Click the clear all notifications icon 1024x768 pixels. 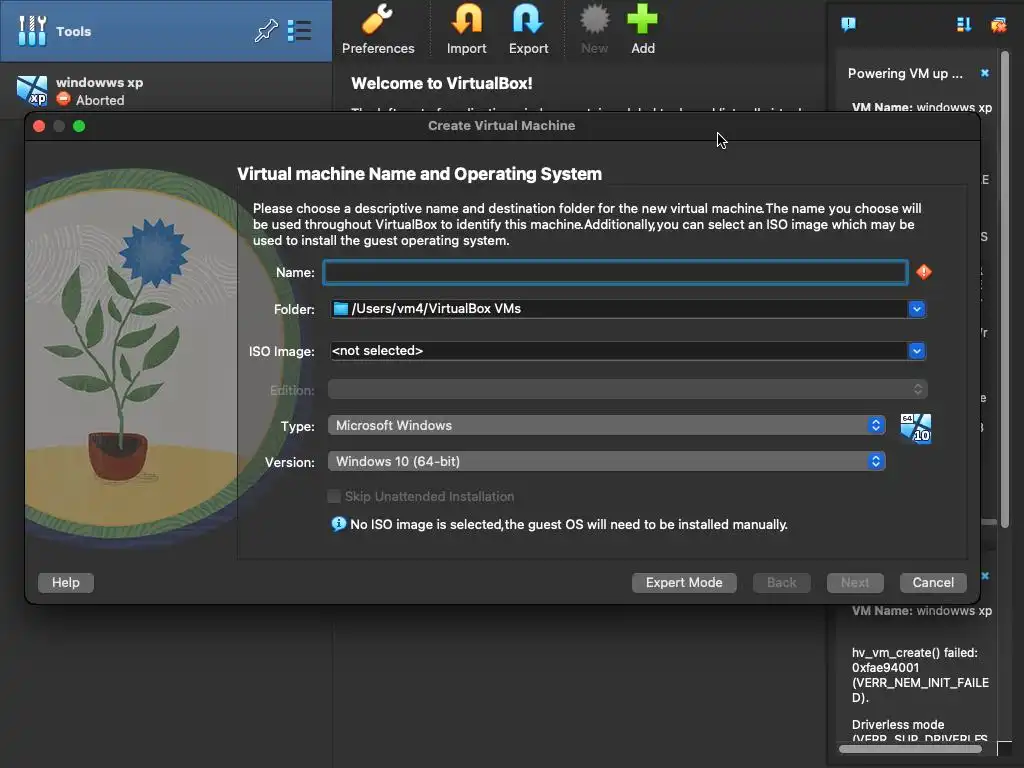point(999,25)
